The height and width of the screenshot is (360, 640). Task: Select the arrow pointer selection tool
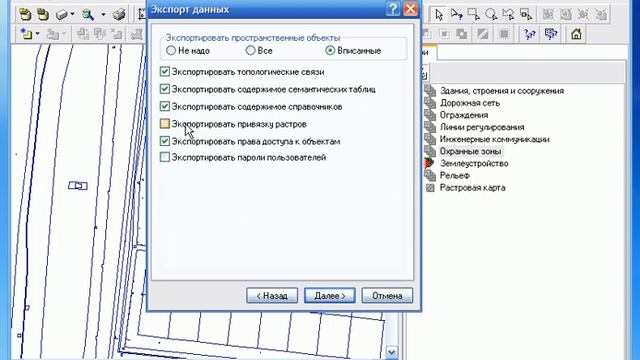pos(439,15)
